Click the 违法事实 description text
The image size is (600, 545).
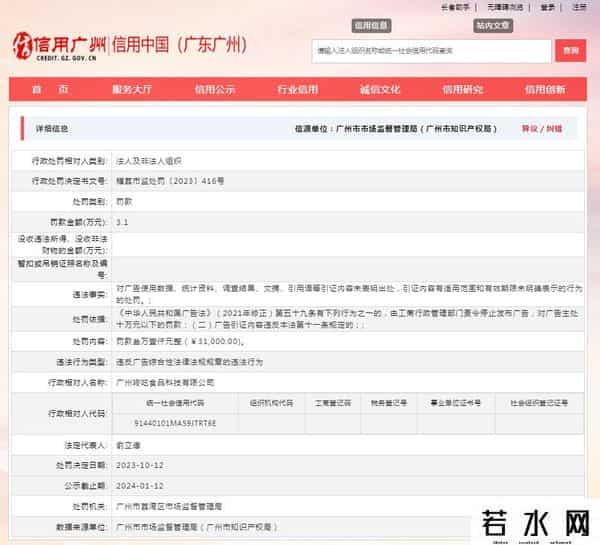[349, 294]
